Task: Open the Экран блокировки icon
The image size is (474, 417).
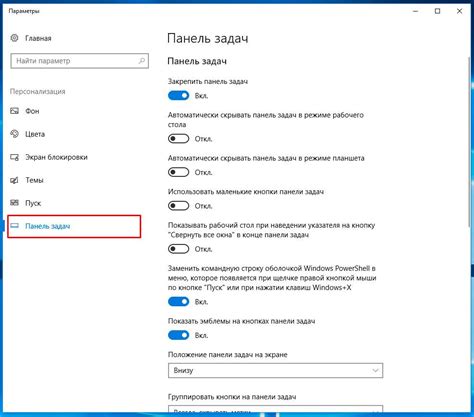Action: coord(14,157)
